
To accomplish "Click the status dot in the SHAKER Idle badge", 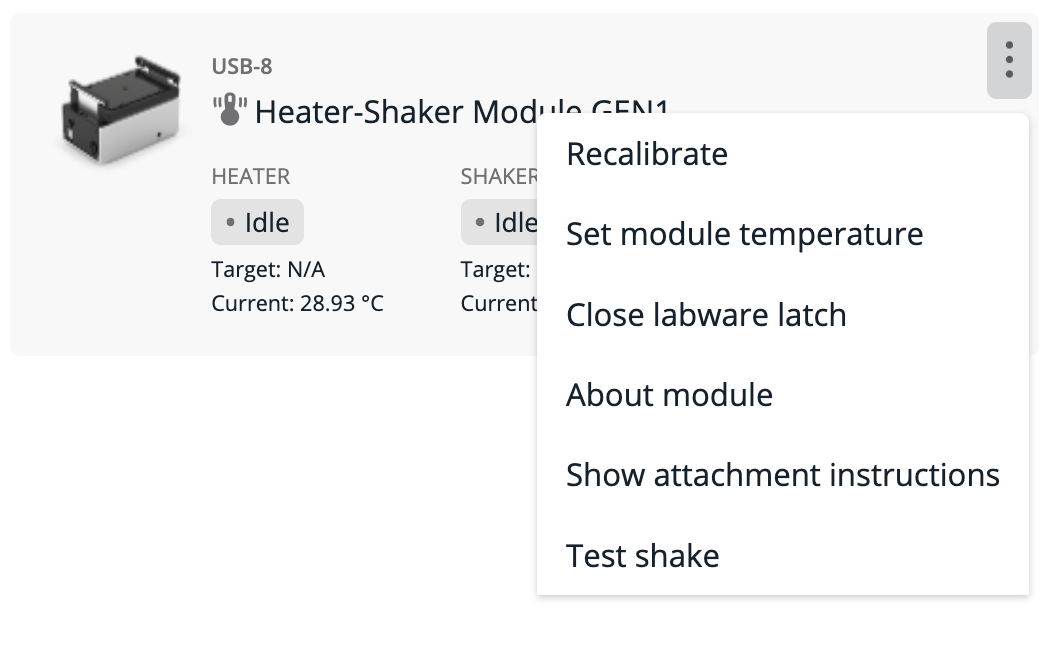I will (x=478, y=221).
